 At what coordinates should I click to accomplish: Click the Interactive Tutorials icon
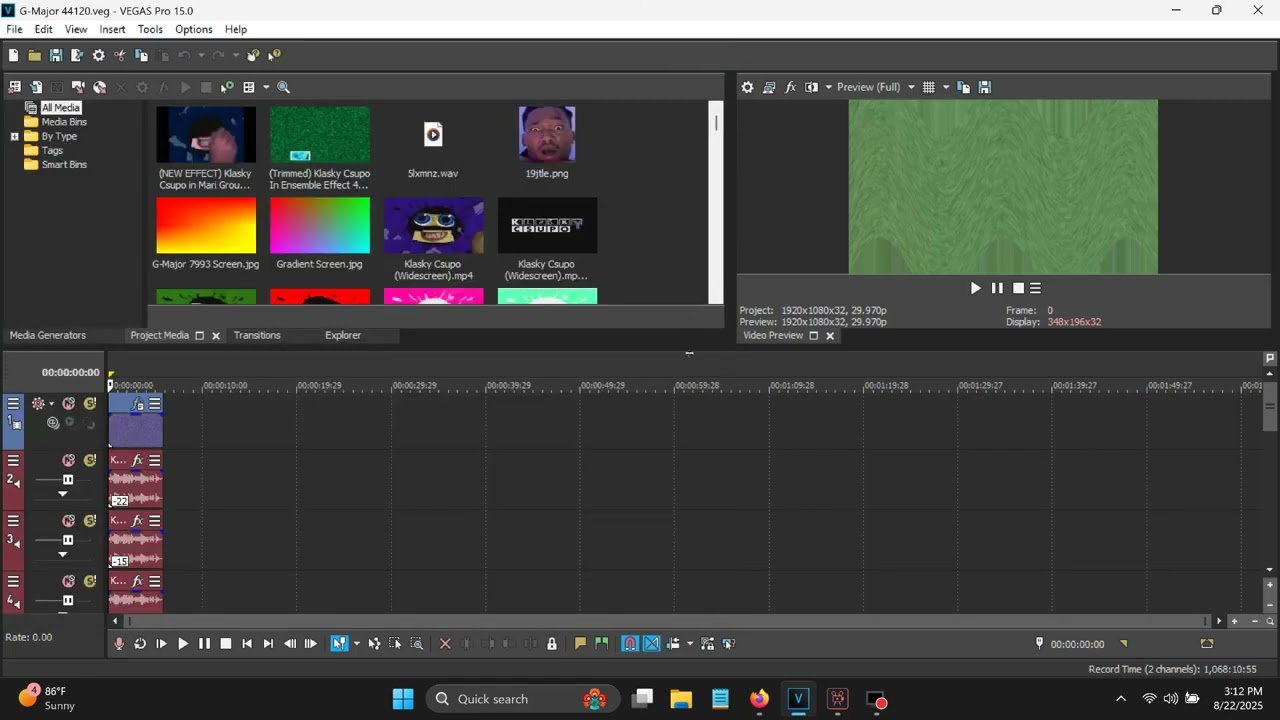pyautogui.click(x=253, y=56)
